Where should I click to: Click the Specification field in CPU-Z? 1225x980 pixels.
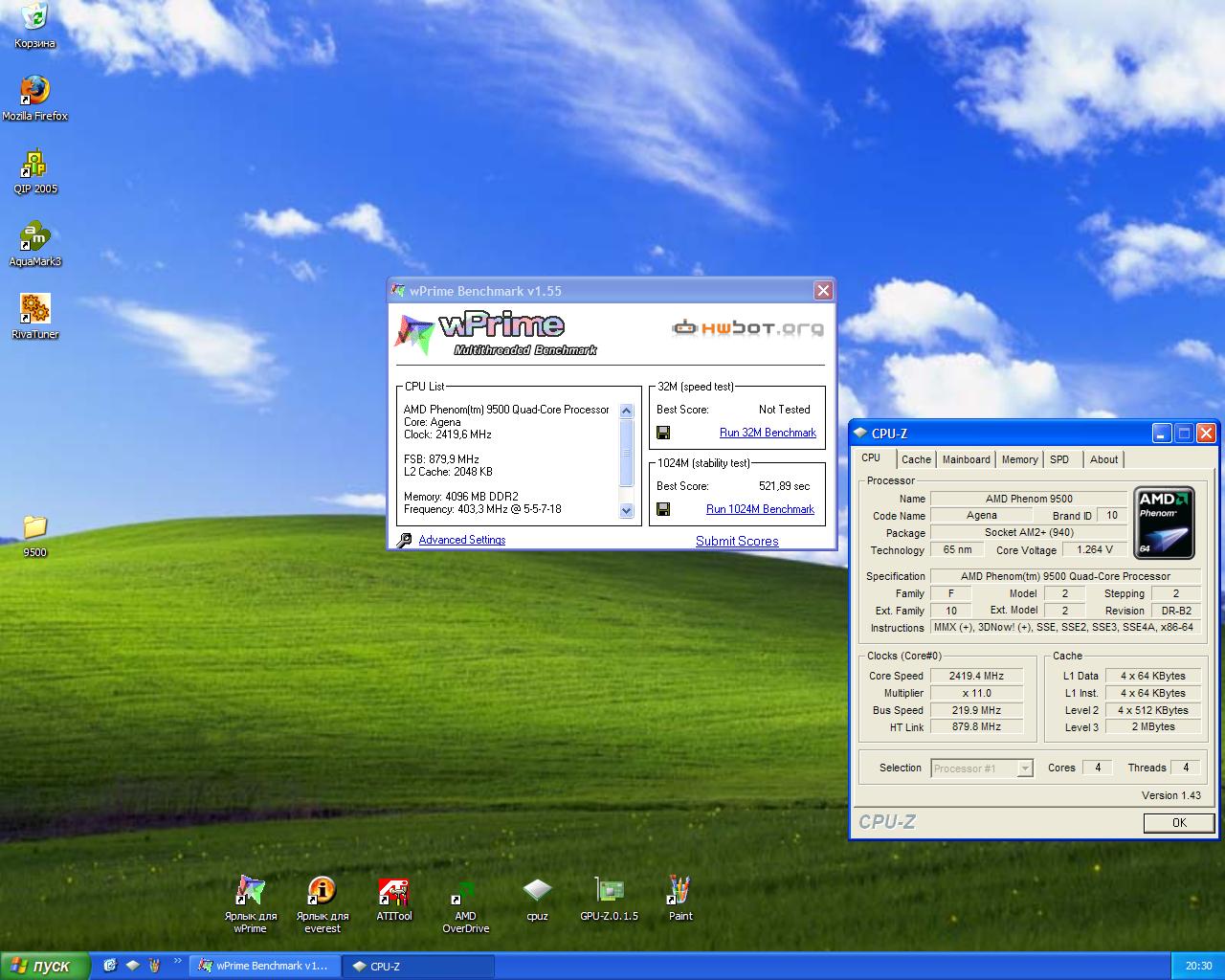pos(1066,576)
